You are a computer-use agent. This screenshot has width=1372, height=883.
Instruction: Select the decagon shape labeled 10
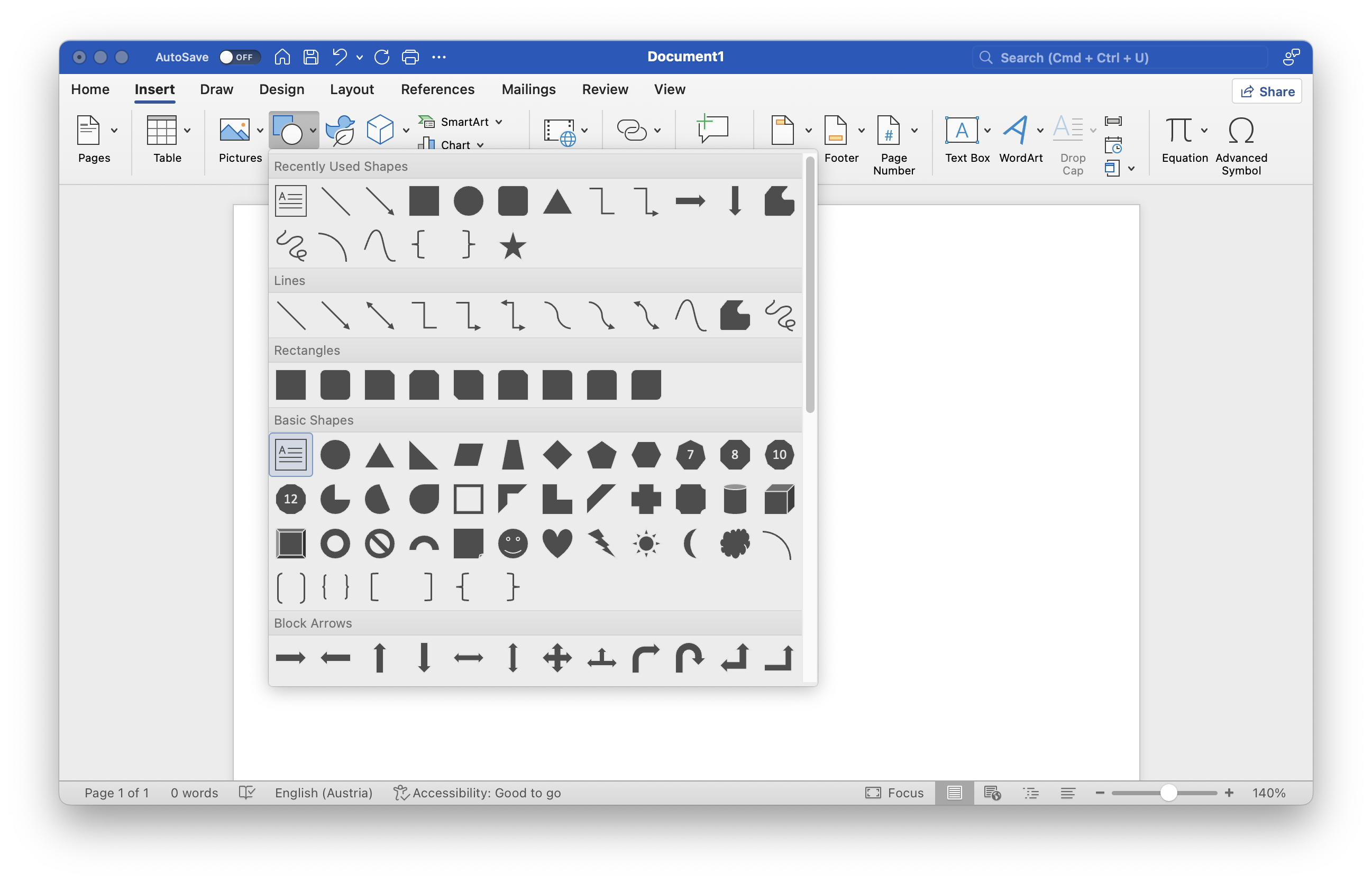(x=779, y=454)
